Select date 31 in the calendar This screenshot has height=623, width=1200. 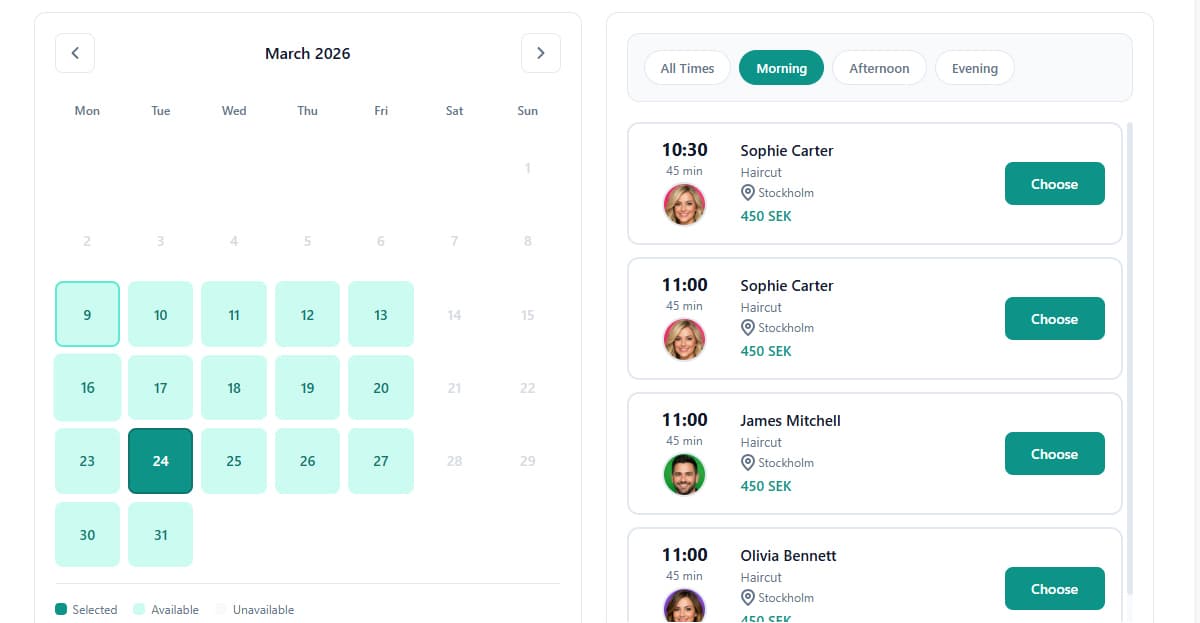pyautogui.click(x=161, y=535)
